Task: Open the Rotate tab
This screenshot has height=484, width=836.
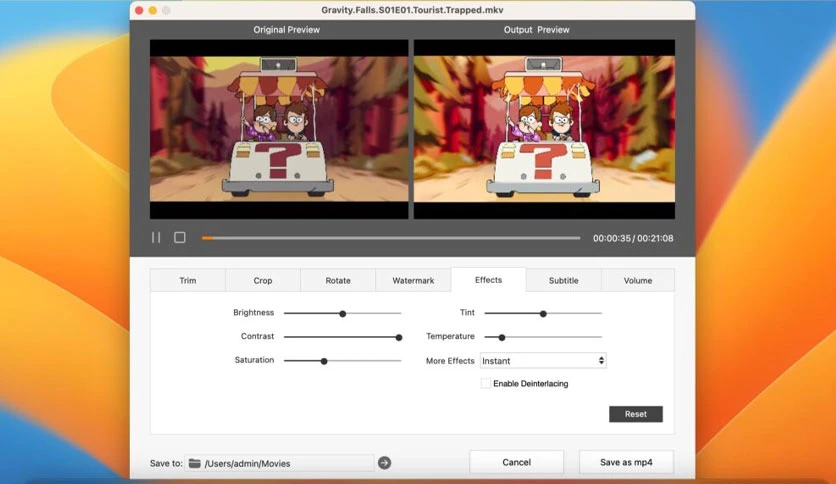Action: [338, 280]
